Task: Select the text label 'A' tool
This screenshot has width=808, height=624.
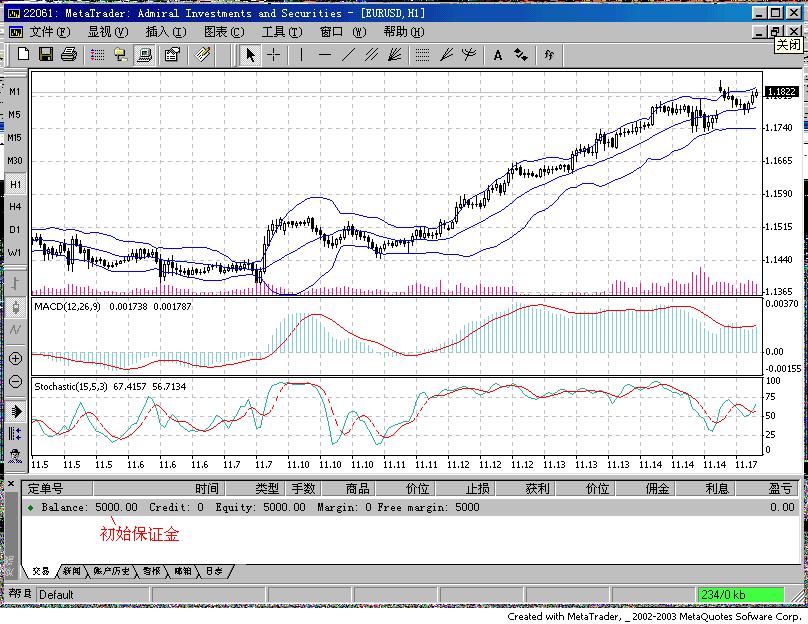Action: (498, 55)
